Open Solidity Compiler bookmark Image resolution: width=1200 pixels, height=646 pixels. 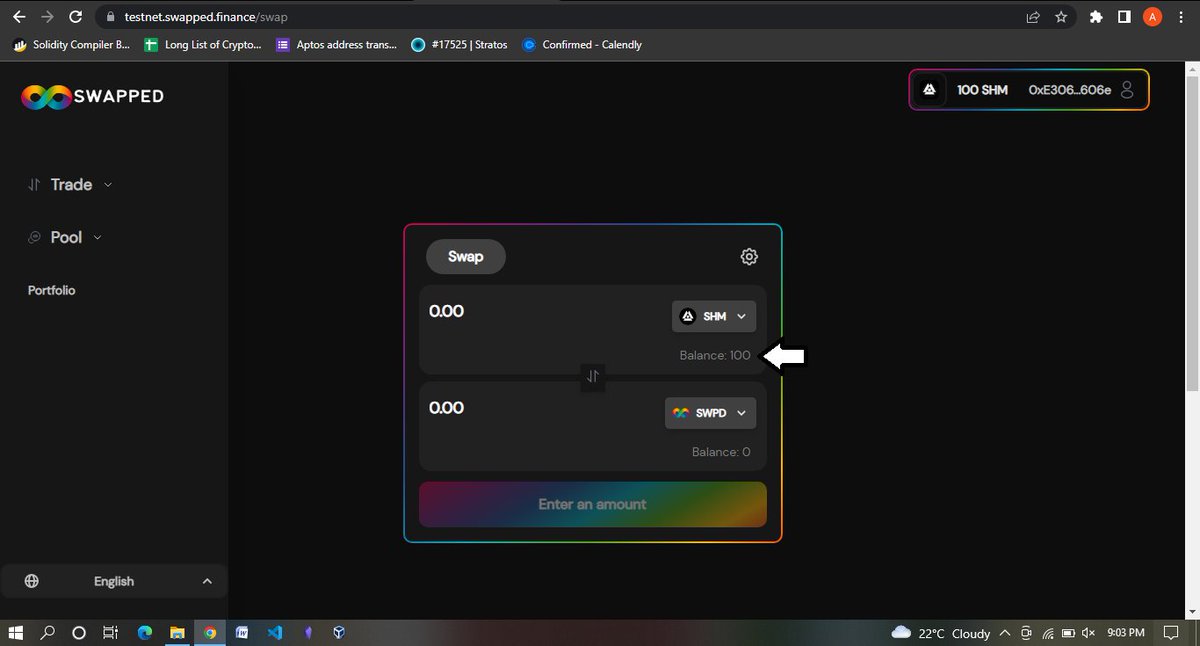pos(70,44)
